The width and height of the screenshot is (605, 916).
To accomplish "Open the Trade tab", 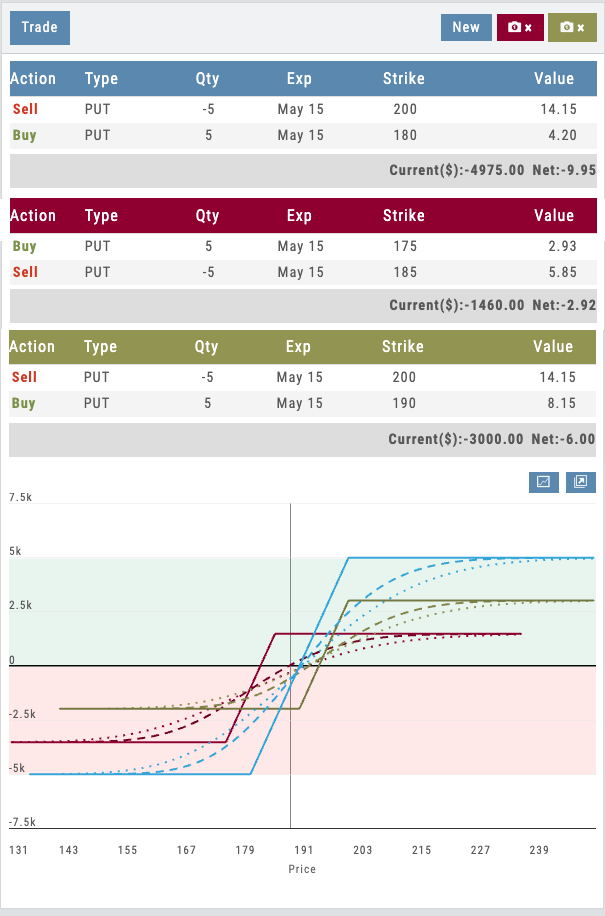I will click(x=40, y=28).
